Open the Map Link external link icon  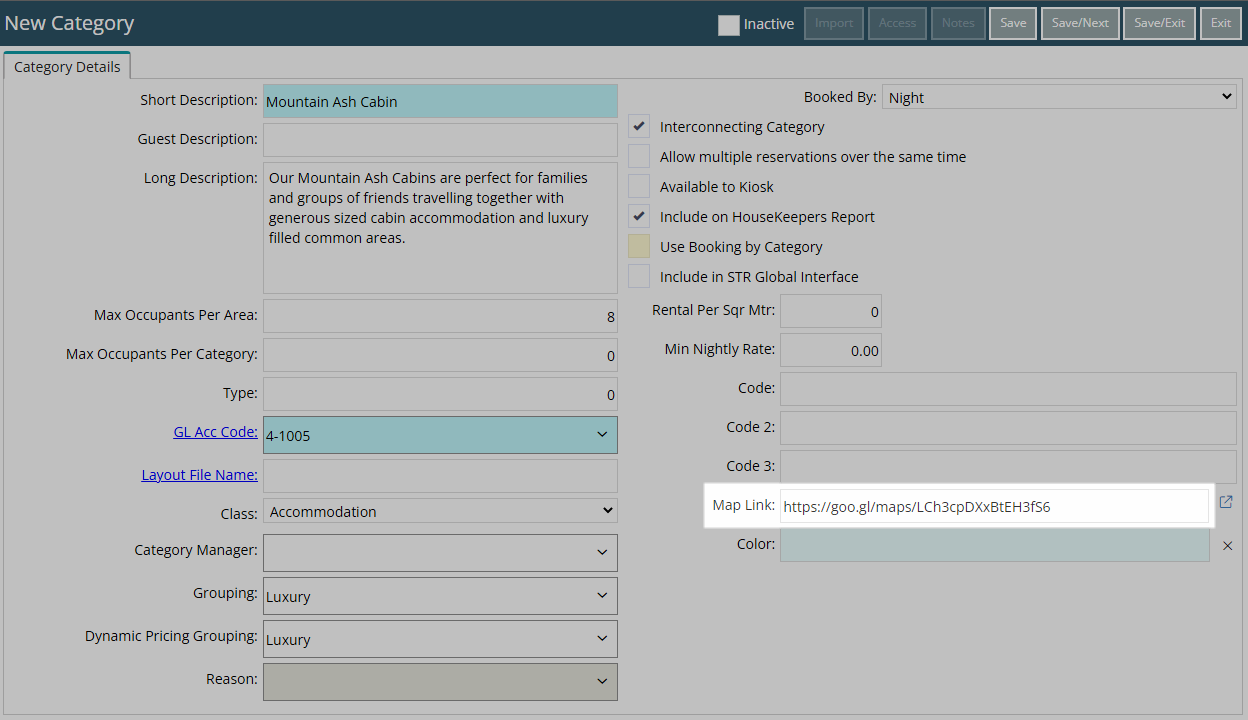pos(1226,502)
